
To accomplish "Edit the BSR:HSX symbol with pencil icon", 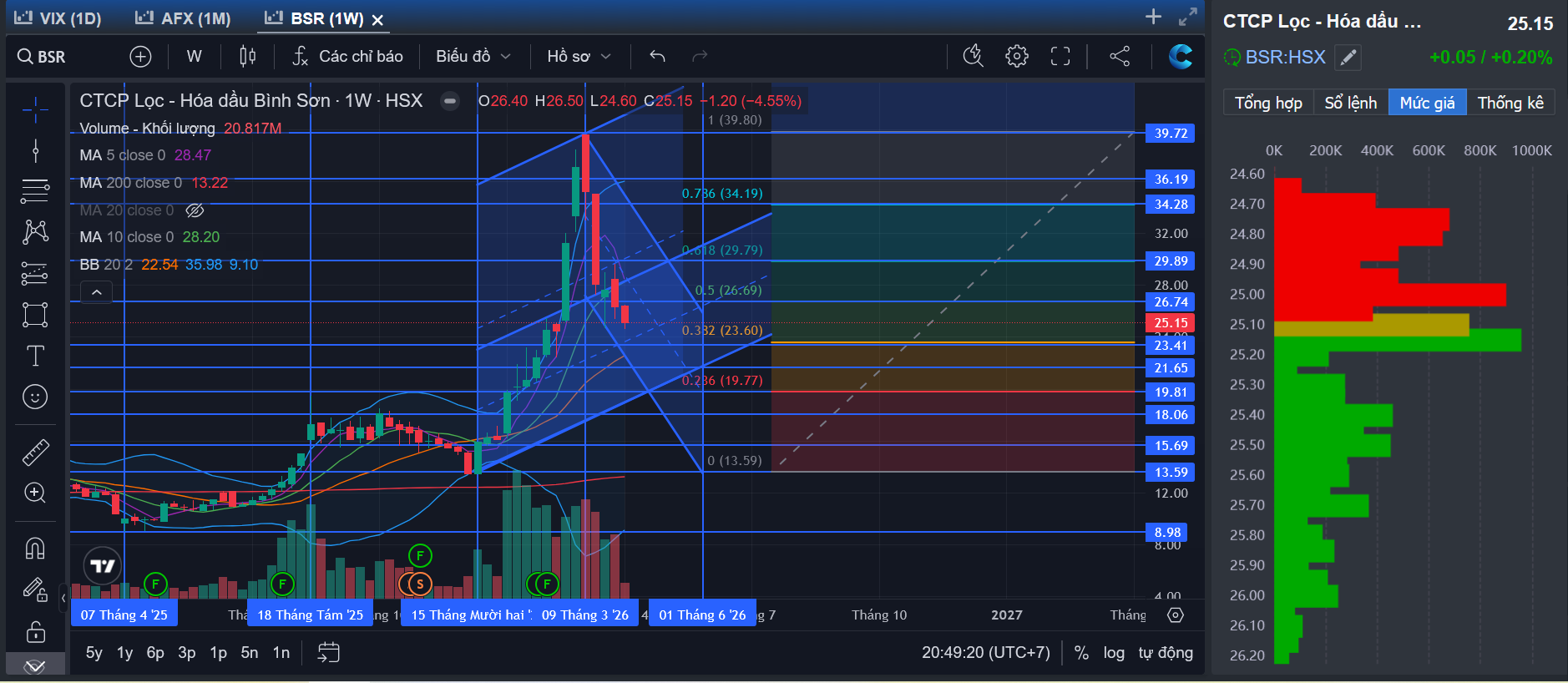I will tap(1348, 57).
